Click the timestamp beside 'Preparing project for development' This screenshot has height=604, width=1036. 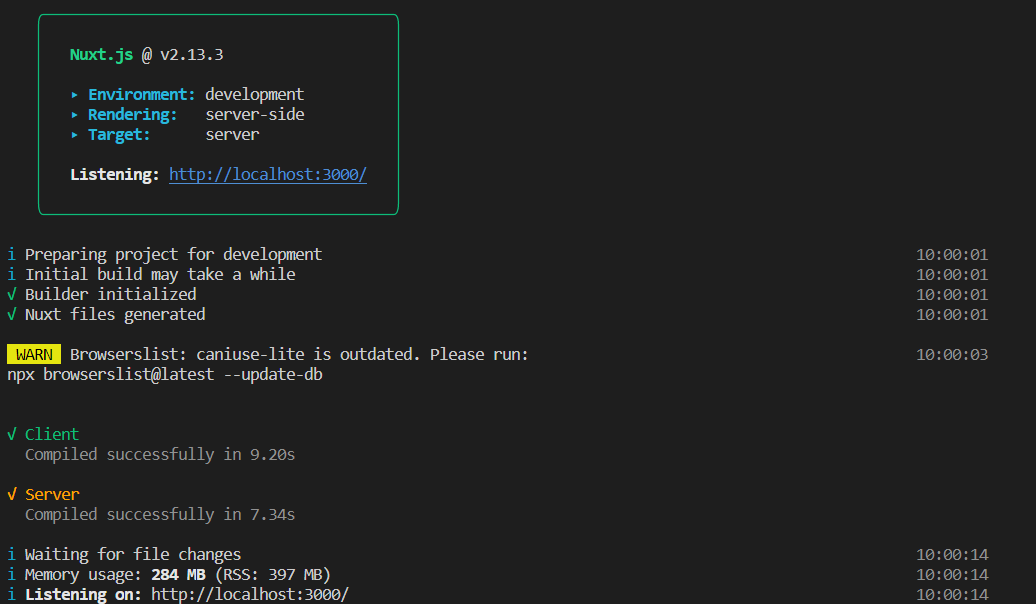(951, 254)
